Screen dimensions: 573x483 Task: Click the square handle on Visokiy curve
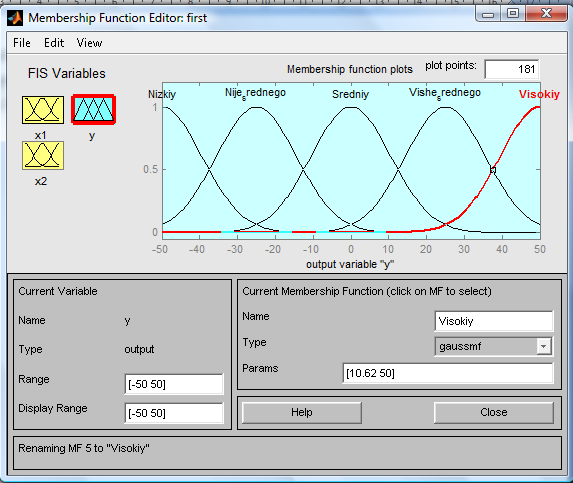point(493,170)
